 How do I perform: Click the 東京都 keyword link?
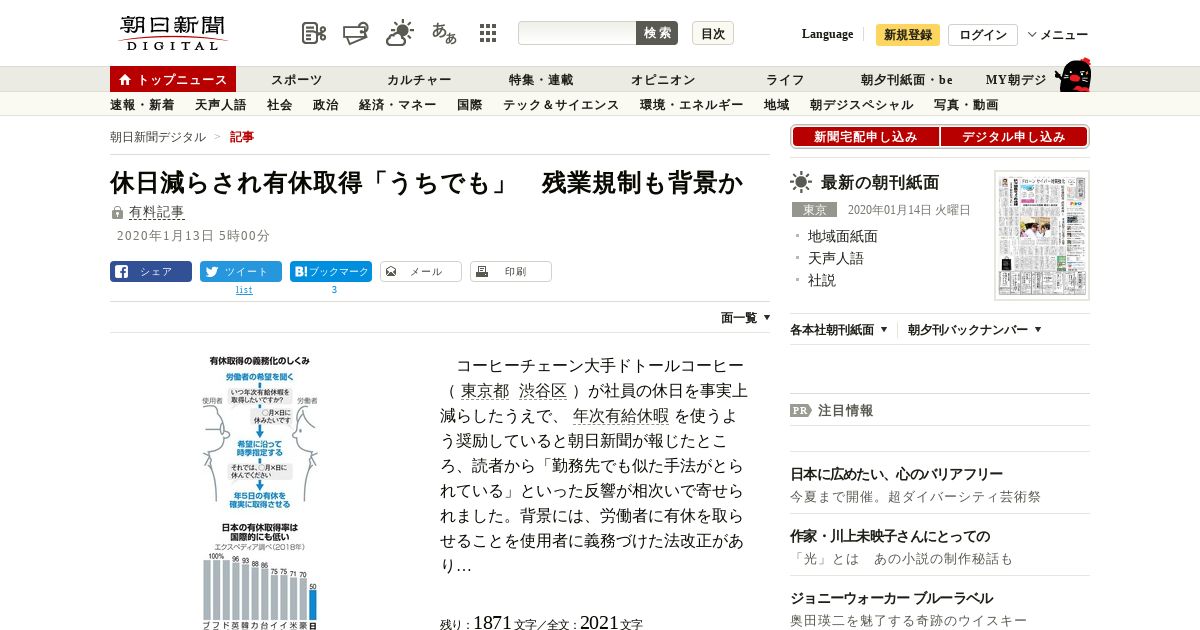point(485,391)
